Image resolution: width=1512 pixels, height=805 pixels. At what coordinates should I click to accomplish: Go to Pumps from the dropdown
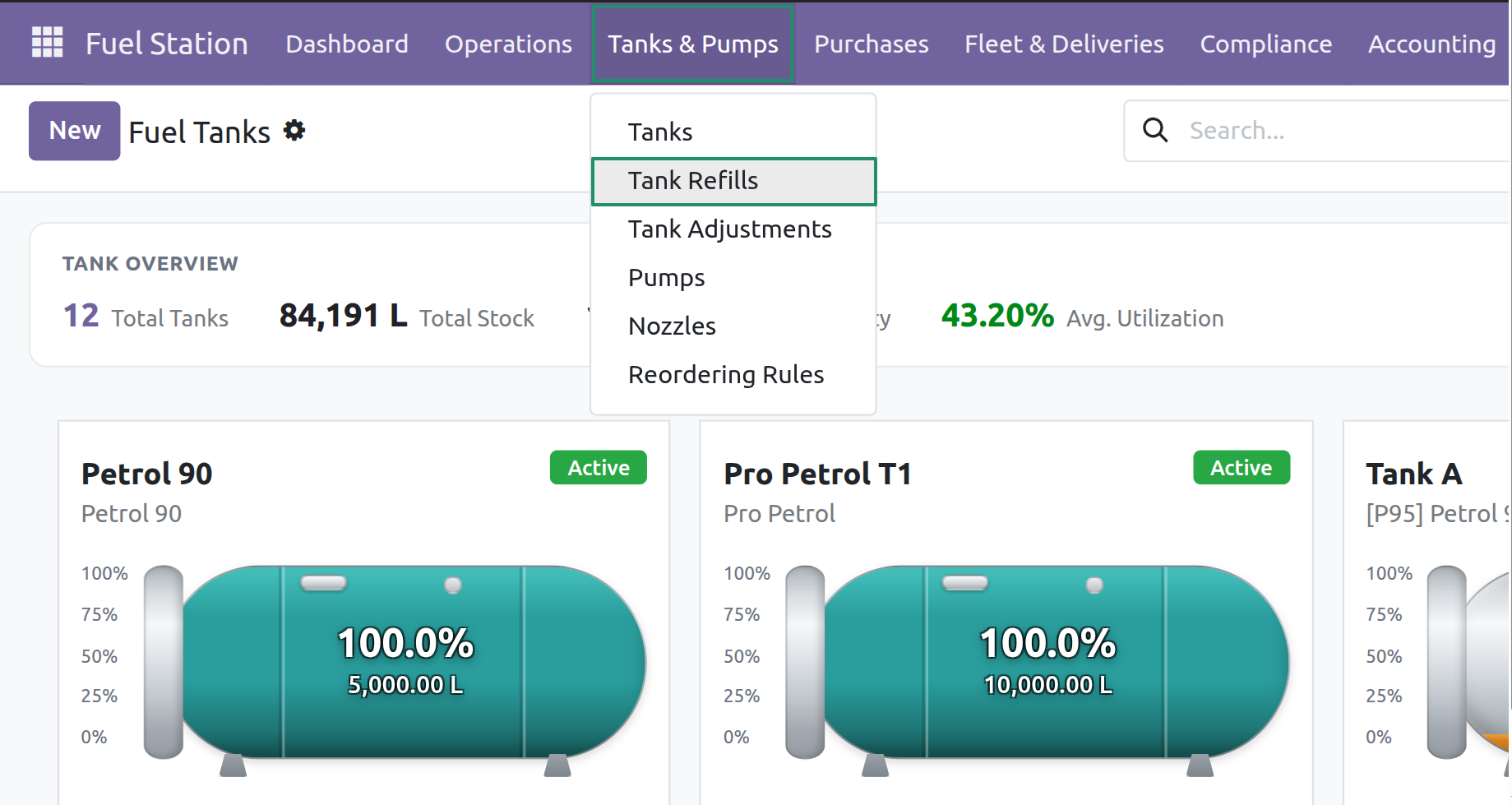(733, 278)
